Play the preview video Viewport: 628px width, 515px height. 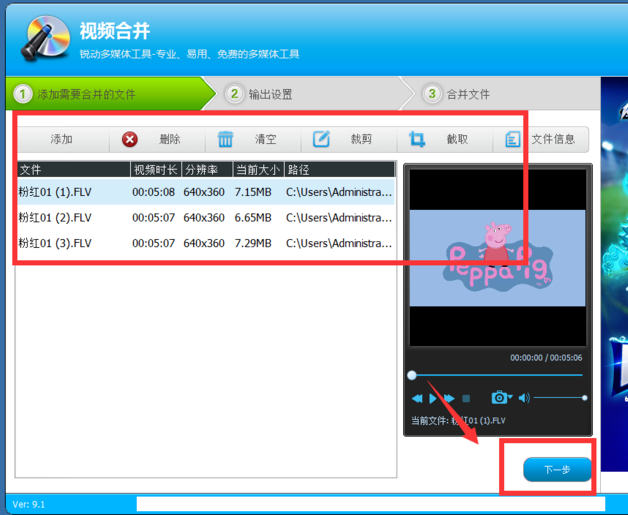point(433,398)
